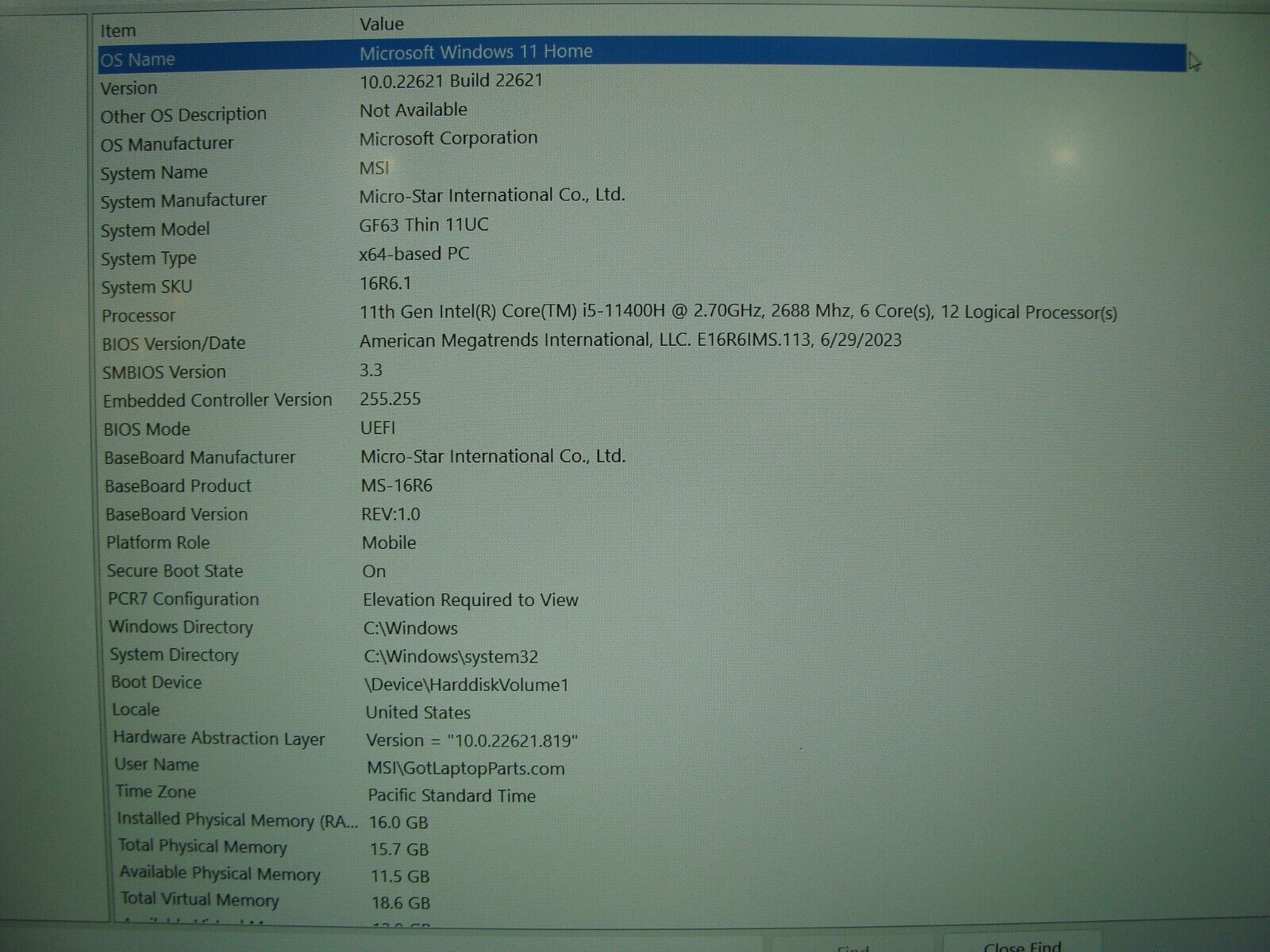Image resolution: width=1270 pixels, height=952 pixels.
Task: Click the 16R6.1 SKU value
Action: click(x=386, y=283)
